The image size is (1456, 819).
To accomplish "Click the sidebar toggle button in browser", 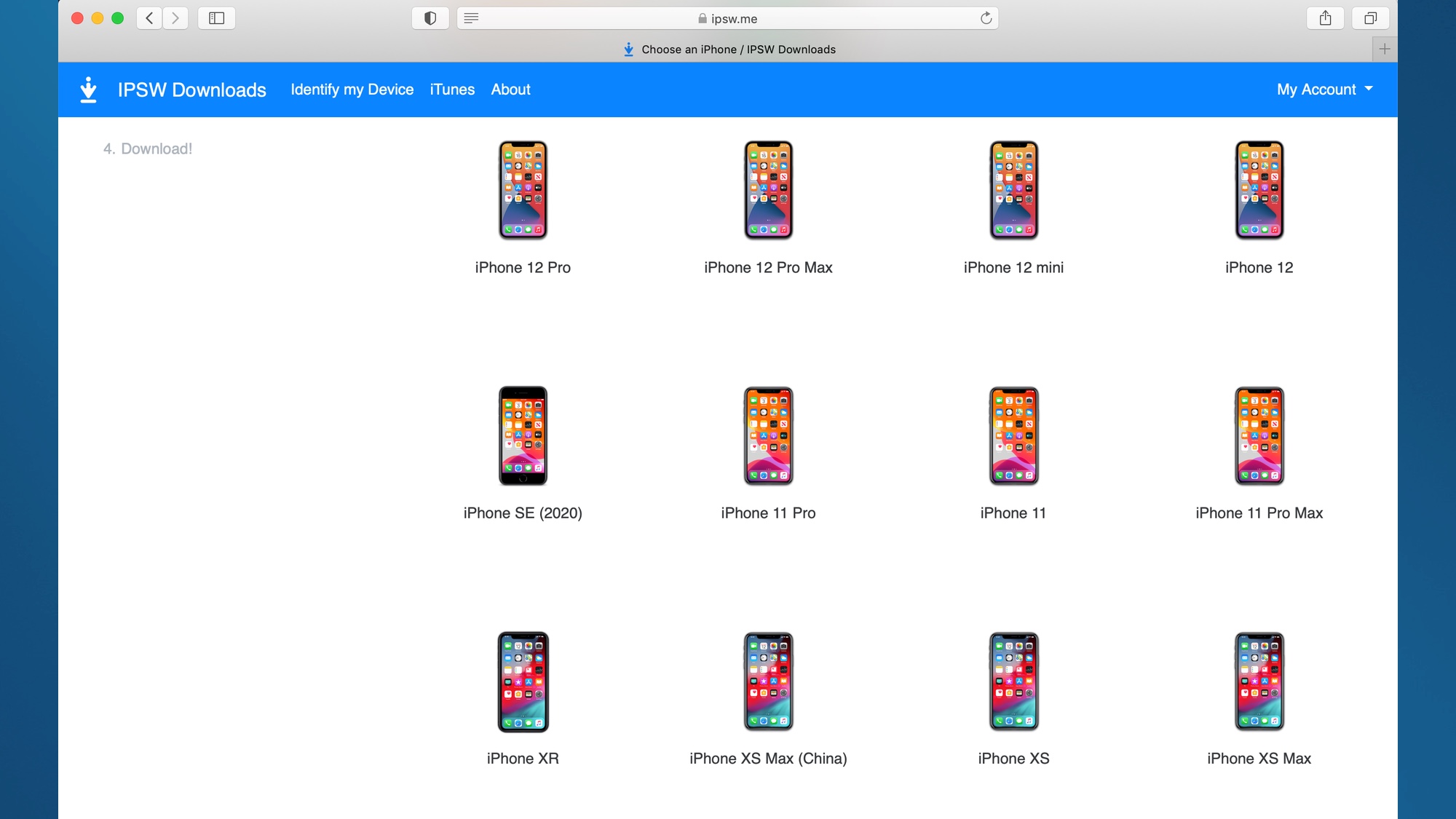I will (216, 18).
